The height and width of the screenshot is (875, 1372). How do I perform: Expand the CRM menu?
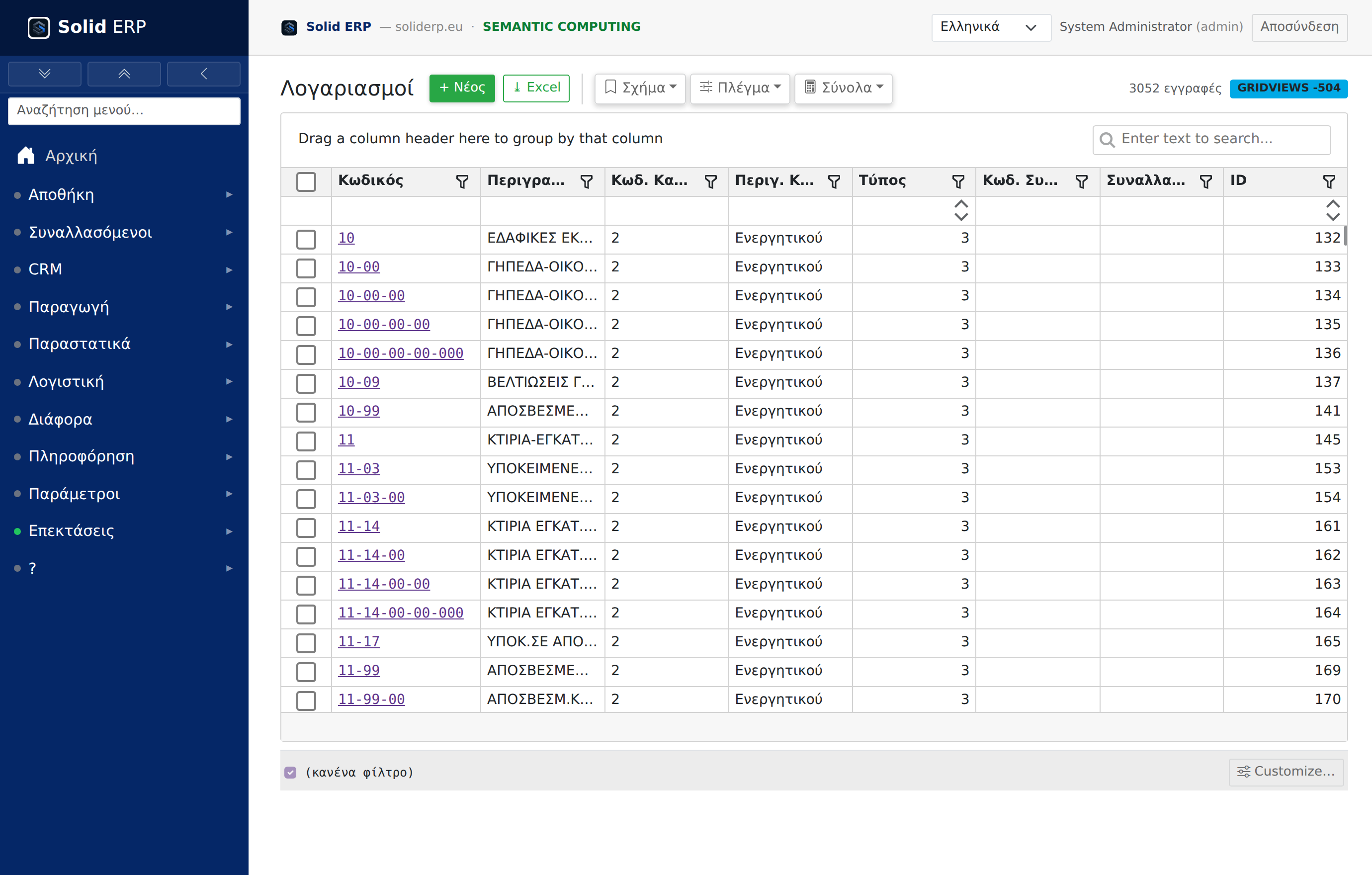(x=124, y=269)
